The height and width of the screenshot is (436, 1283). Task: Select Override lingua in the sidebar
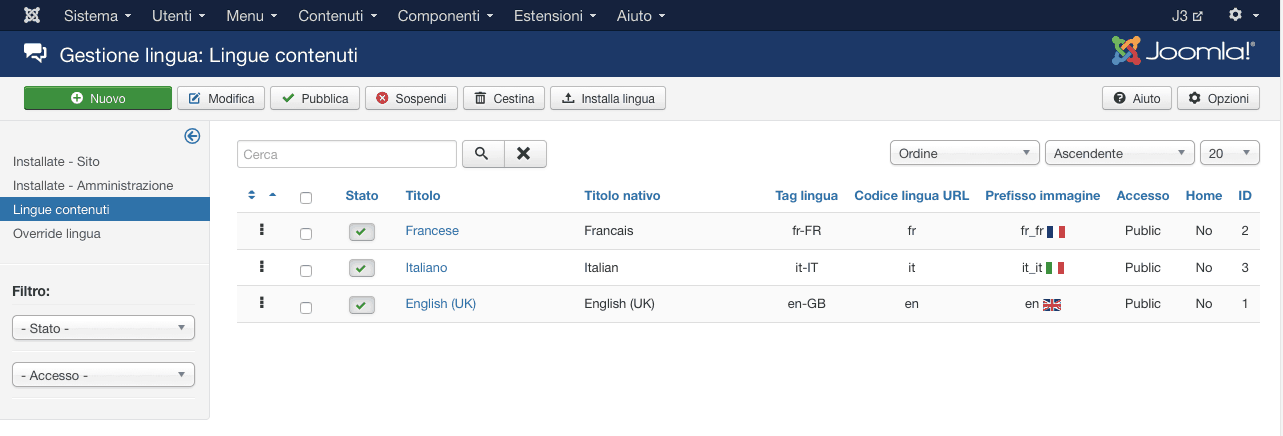(x=57, y=233)
